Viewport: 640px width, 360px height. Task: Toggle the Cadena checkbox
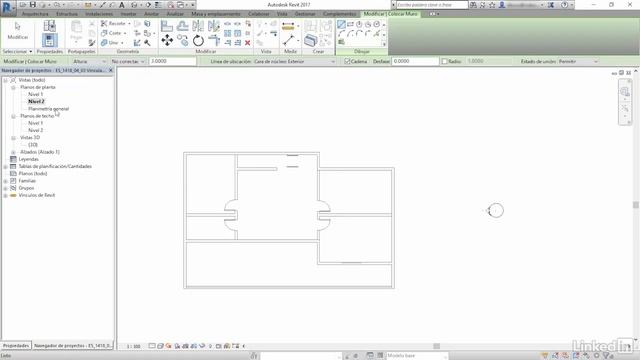pyautogui.click(x=347, y=61)
